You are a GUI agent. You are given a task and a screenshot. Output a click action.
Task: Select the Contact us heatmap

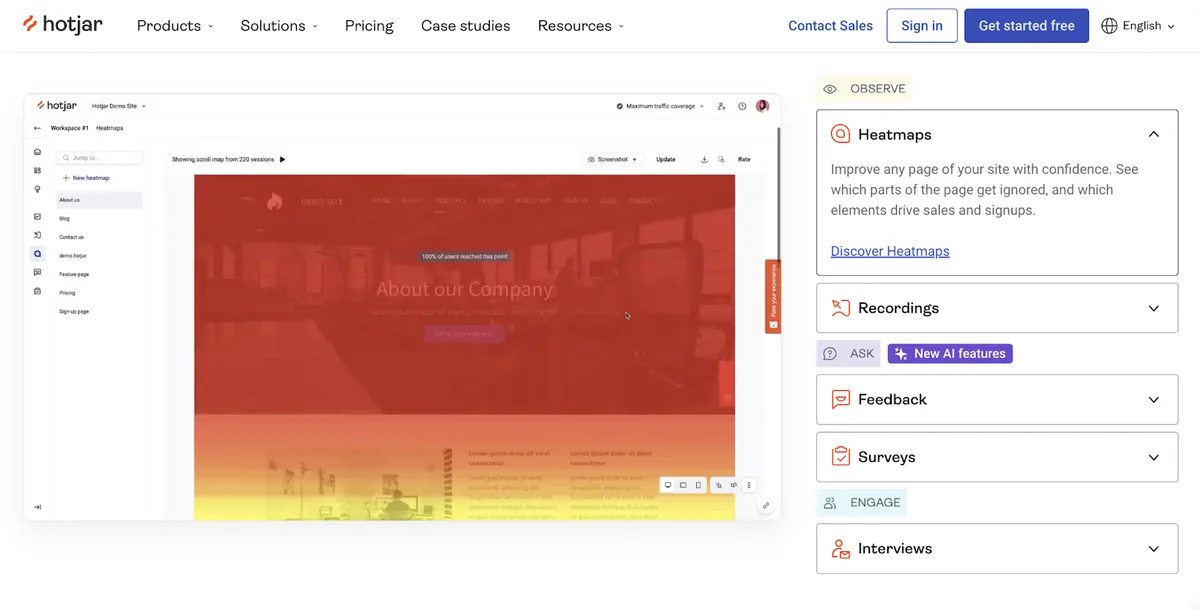(x=72, y=237)
